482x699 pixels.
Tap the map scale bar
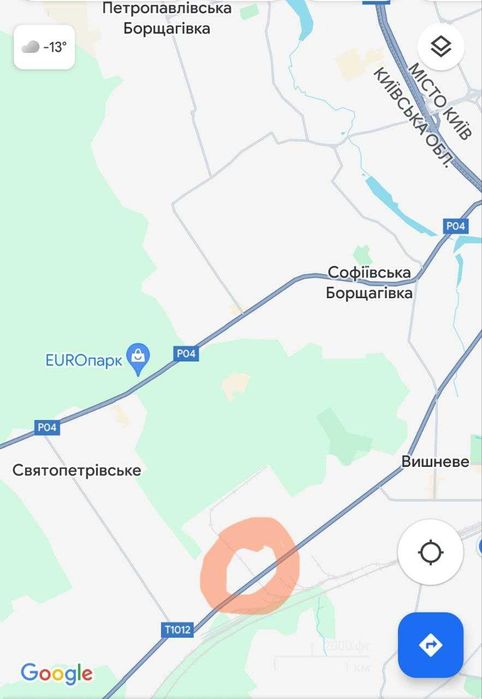tap(321, 655)
